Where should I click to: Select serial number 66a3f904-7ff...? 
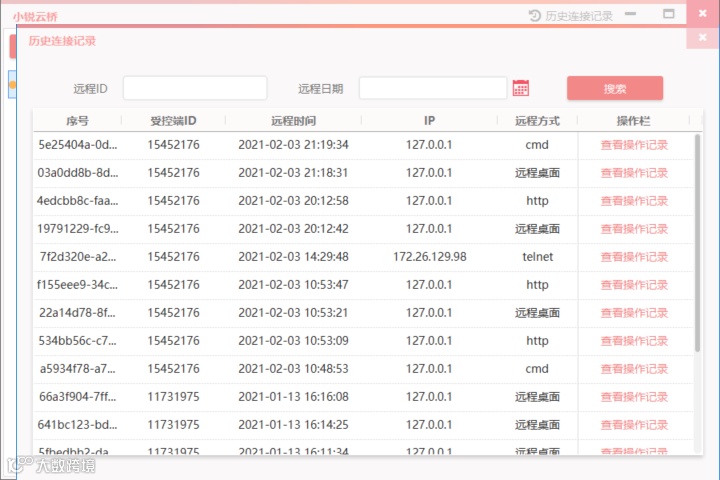78,397
